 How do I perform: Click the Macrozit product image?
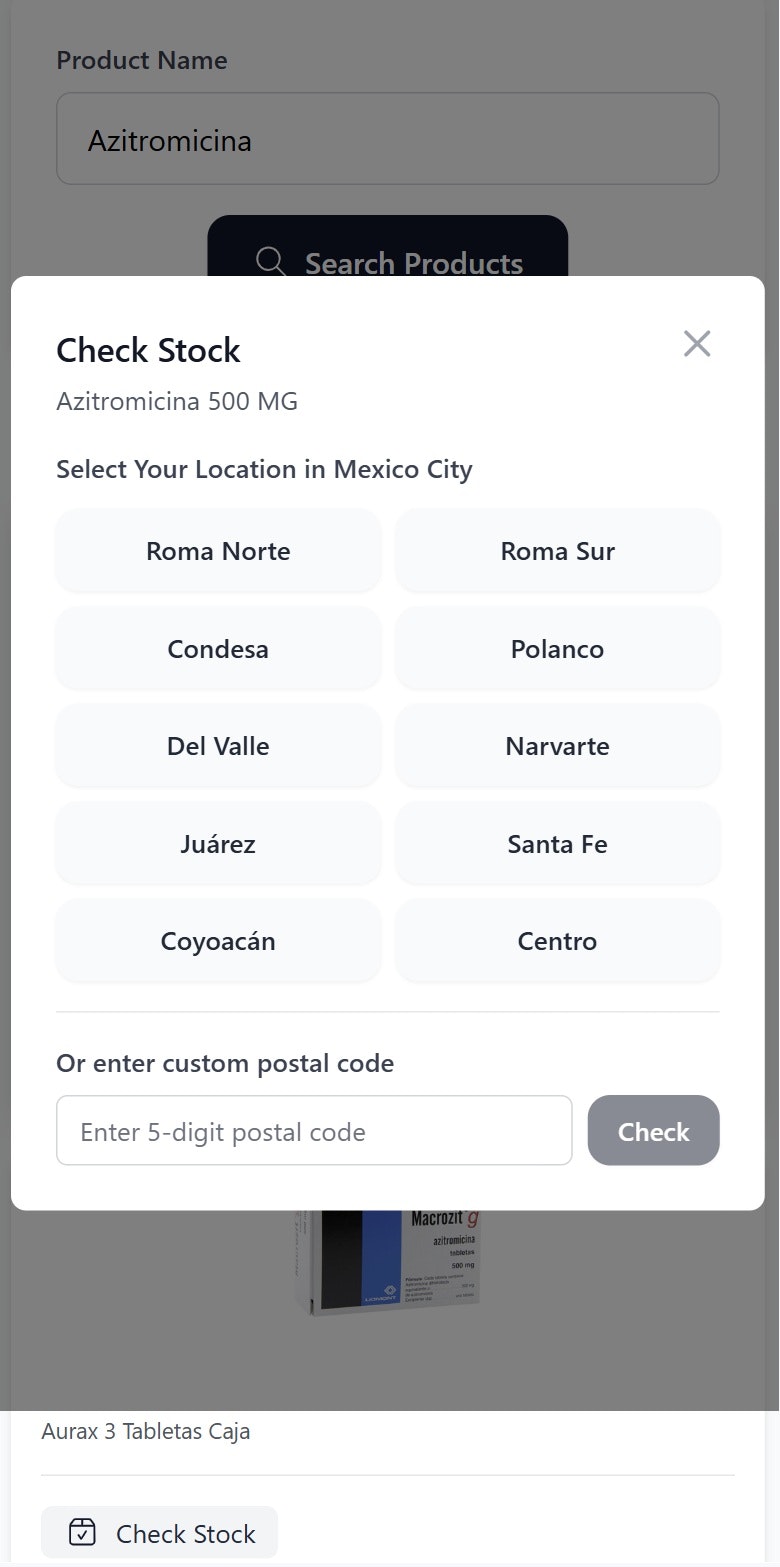coord(388,1262)
